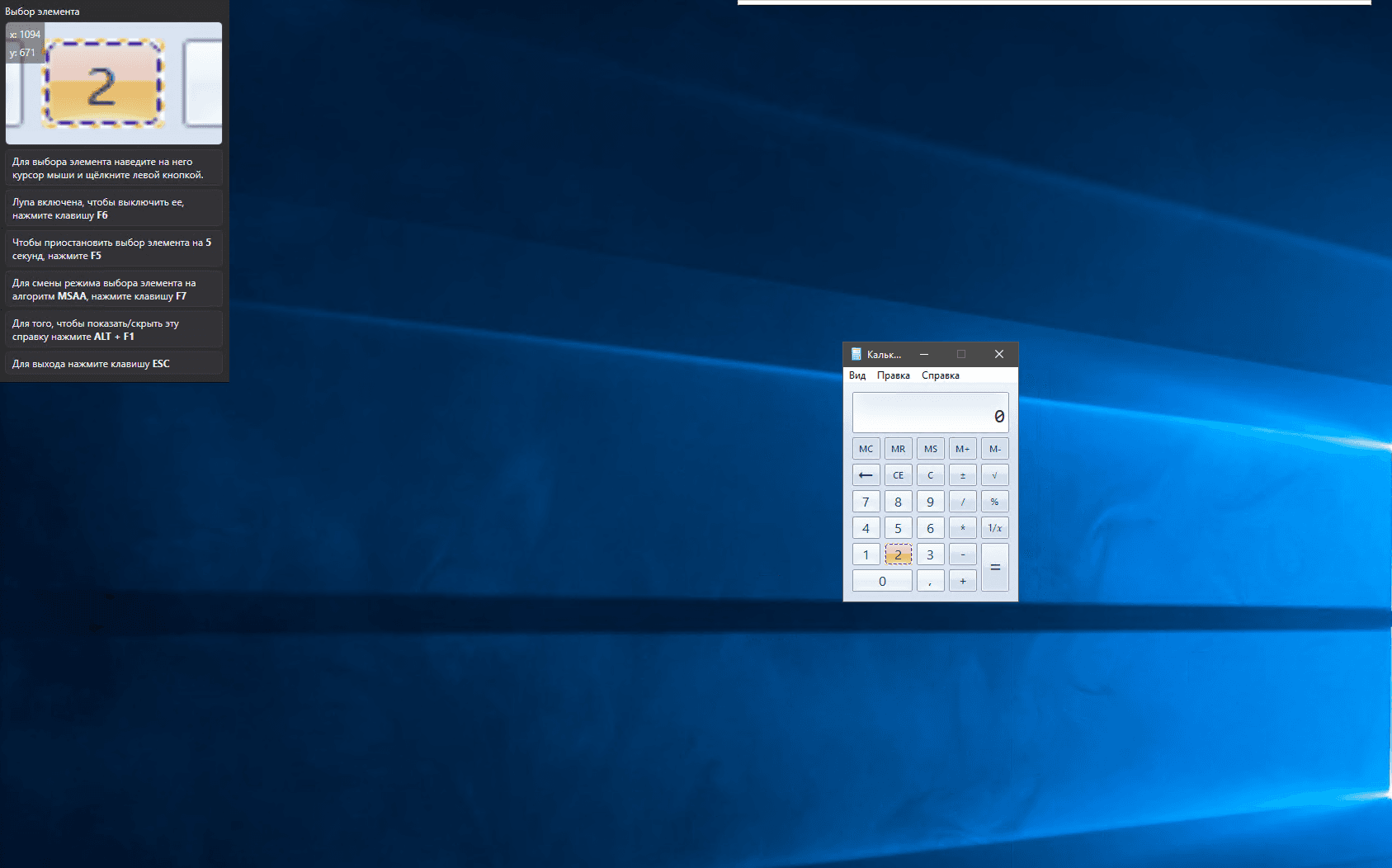
Task: Click the magnifier preview of selected element
Action: click(114, 83)
